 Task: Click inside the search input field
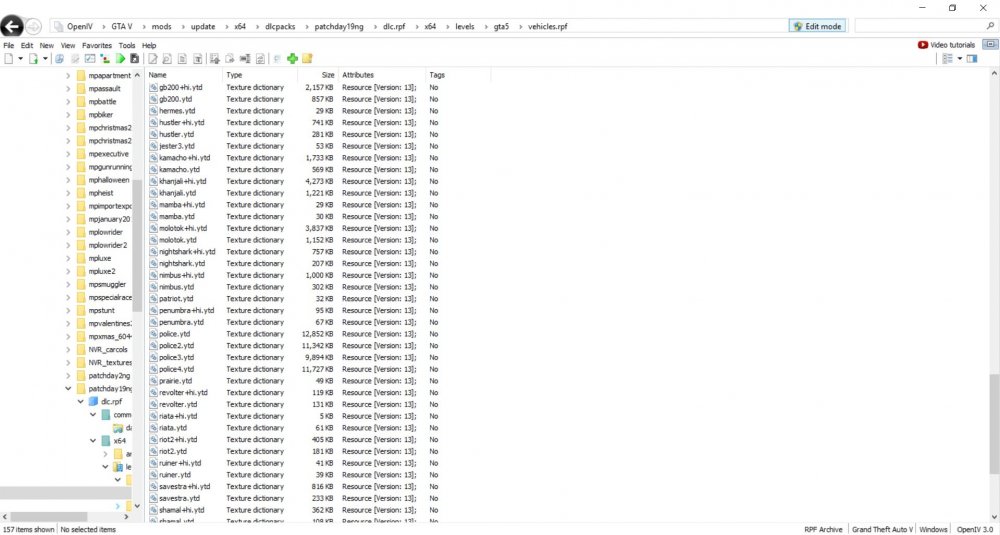tap(919, 26)
